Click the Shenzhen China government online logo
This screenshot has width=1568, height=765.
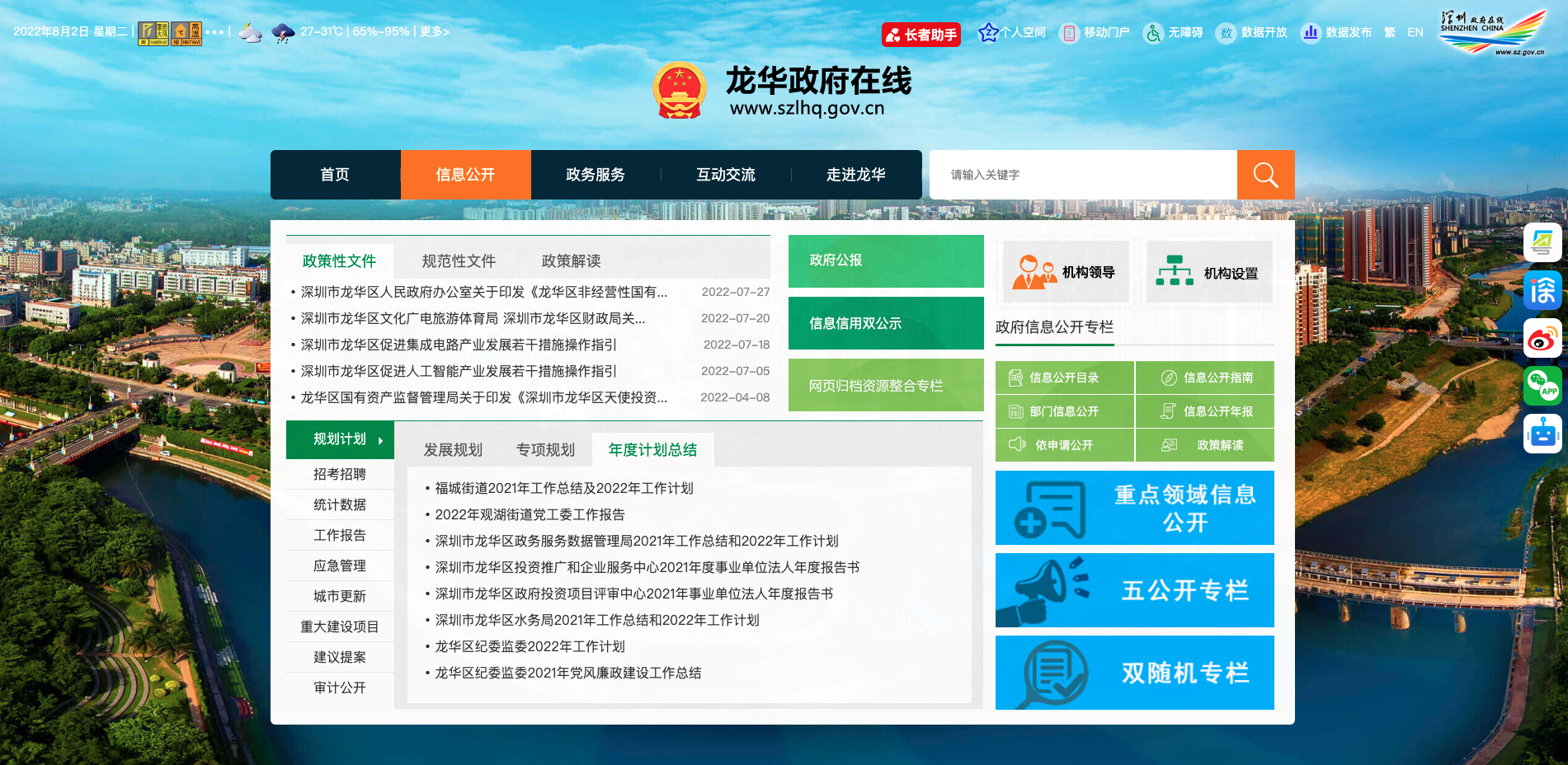pyautogui.click(x=1493, y=32)
